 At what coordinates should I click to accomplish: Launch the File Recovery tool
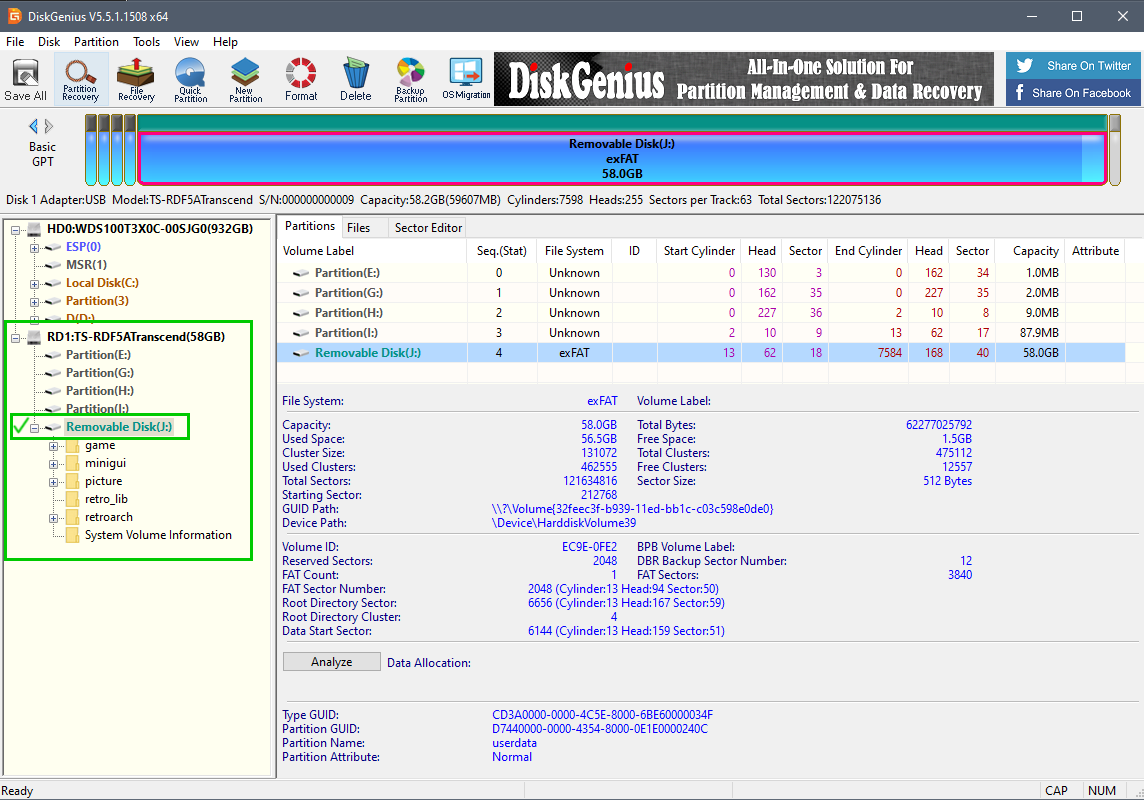[136, 79]
